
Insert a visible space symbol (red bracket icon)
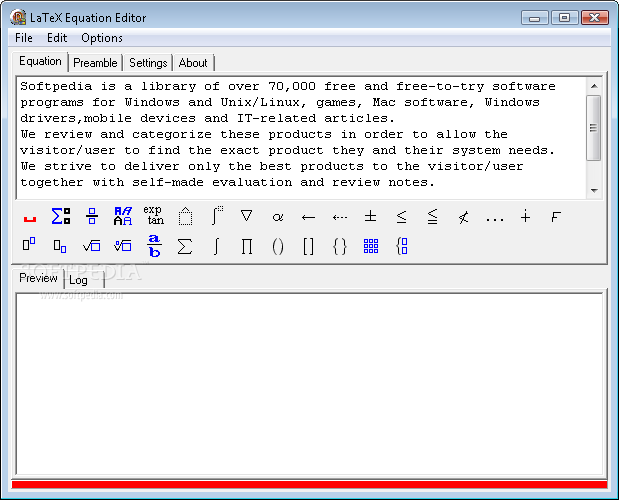pyautogui.click(x=30, y=217)
